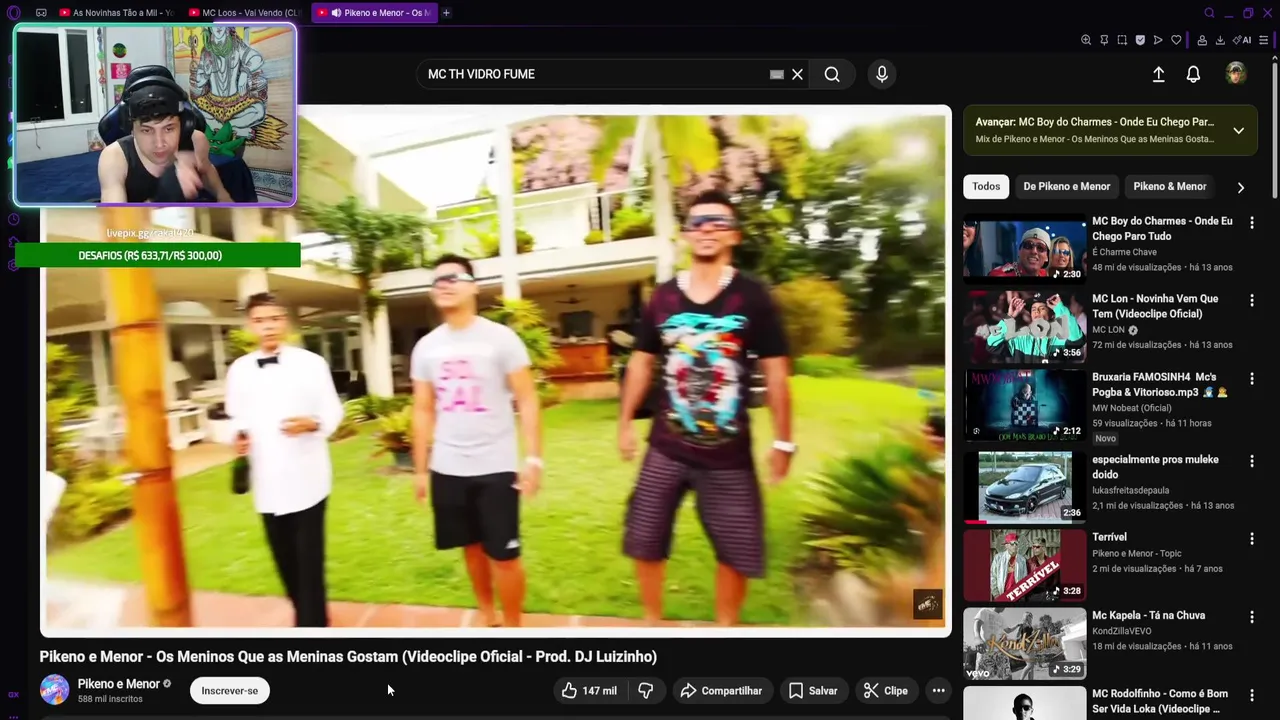Open the Pikeno e Menor channel avatar
Screen dimensions: 1280x720
point(54,690)
